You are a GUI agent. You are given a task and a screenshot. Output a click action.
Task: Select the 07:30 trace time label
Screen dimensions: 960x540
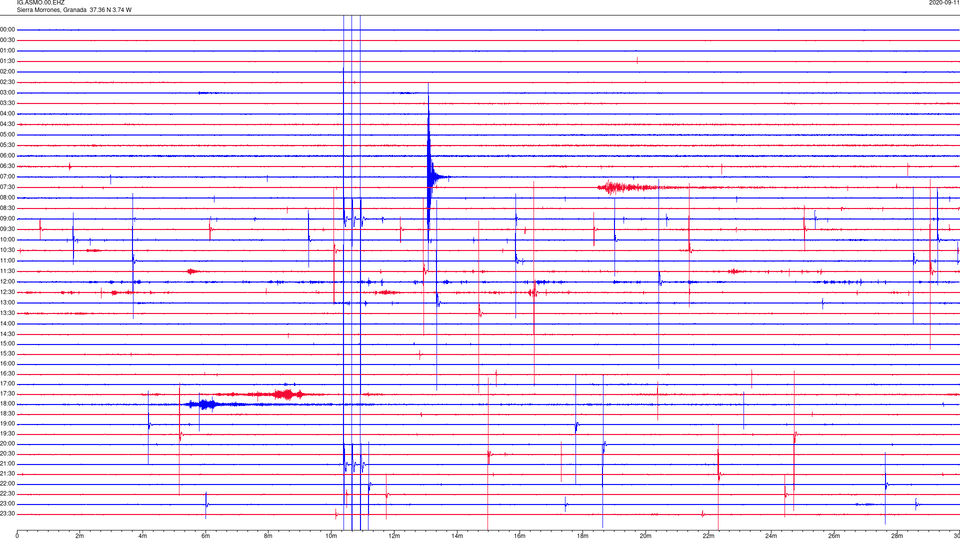click(x=7, y=187)
